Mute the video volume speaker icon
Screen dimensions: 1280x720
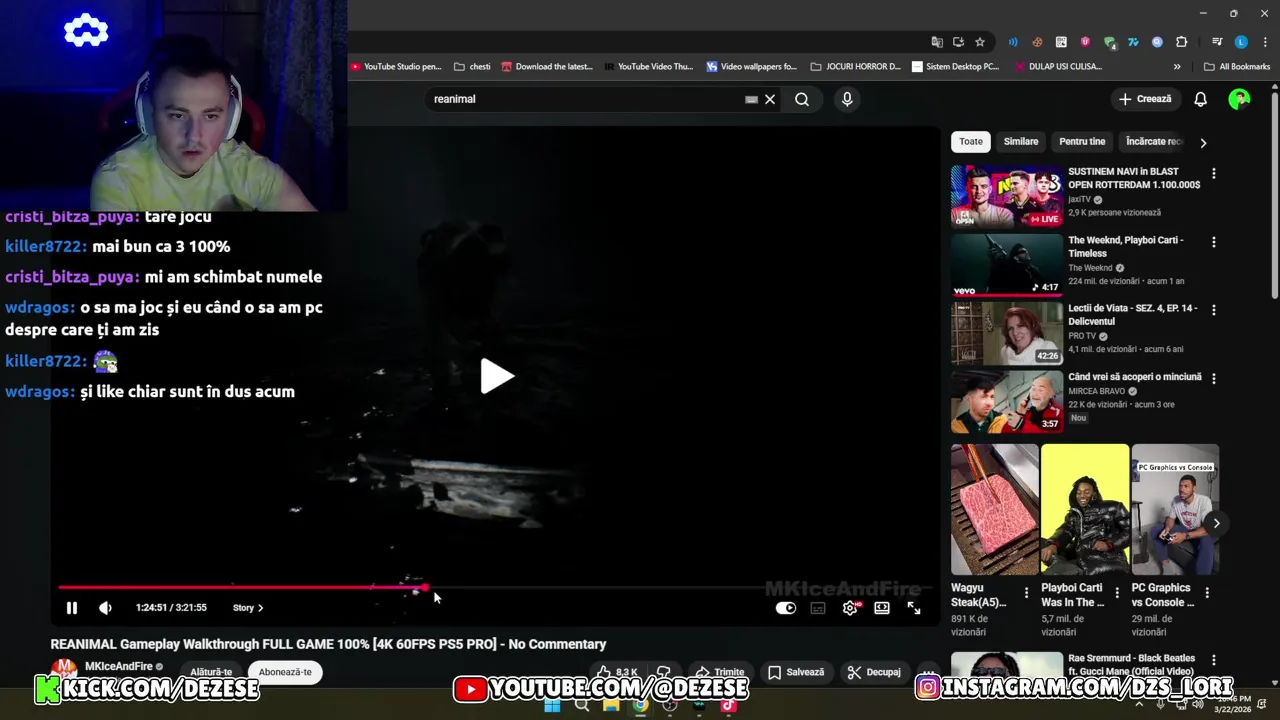pyautogui.click(x=105, y=608)
